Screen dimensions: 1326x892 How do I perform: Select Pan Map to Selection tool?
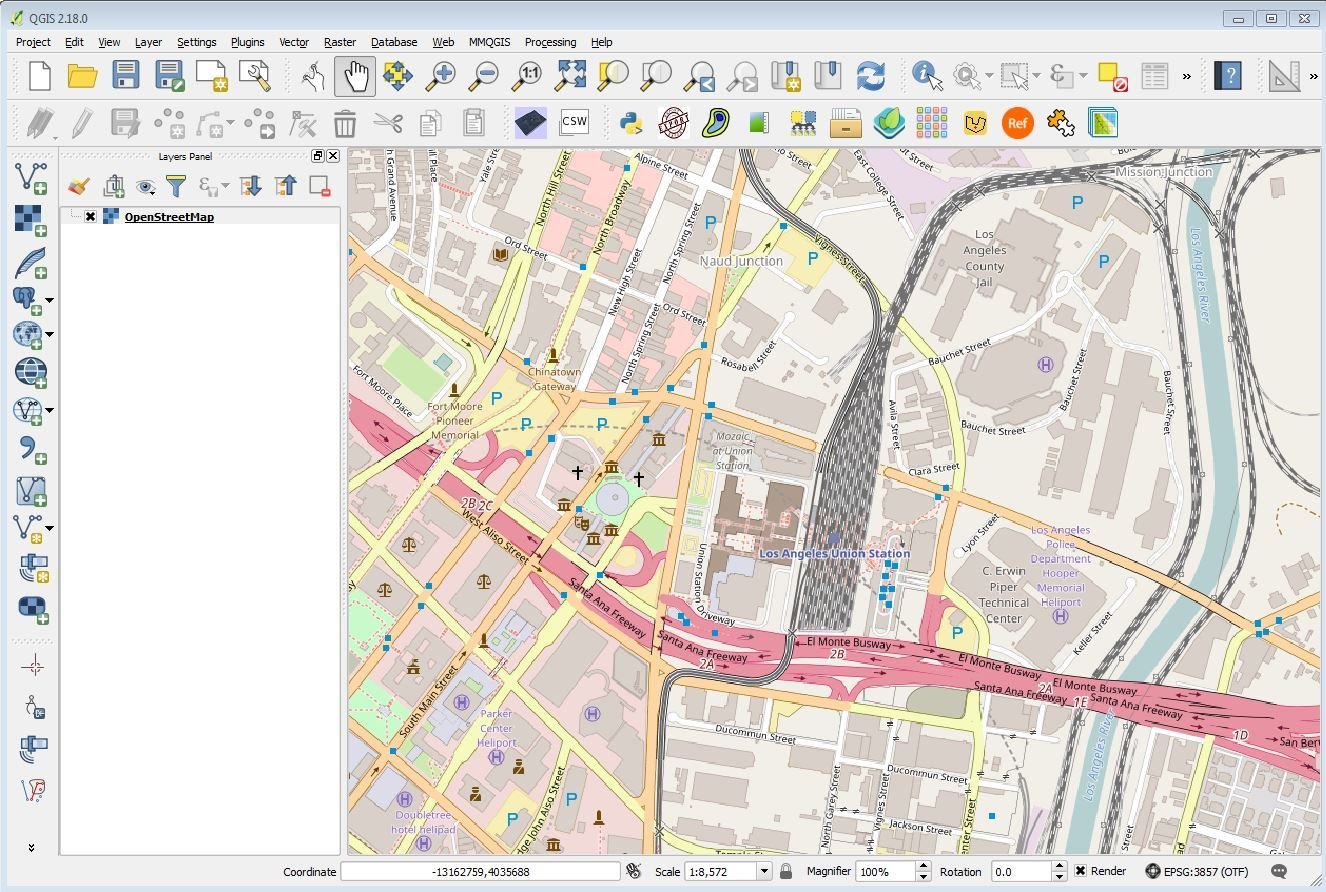click(398, 76)
